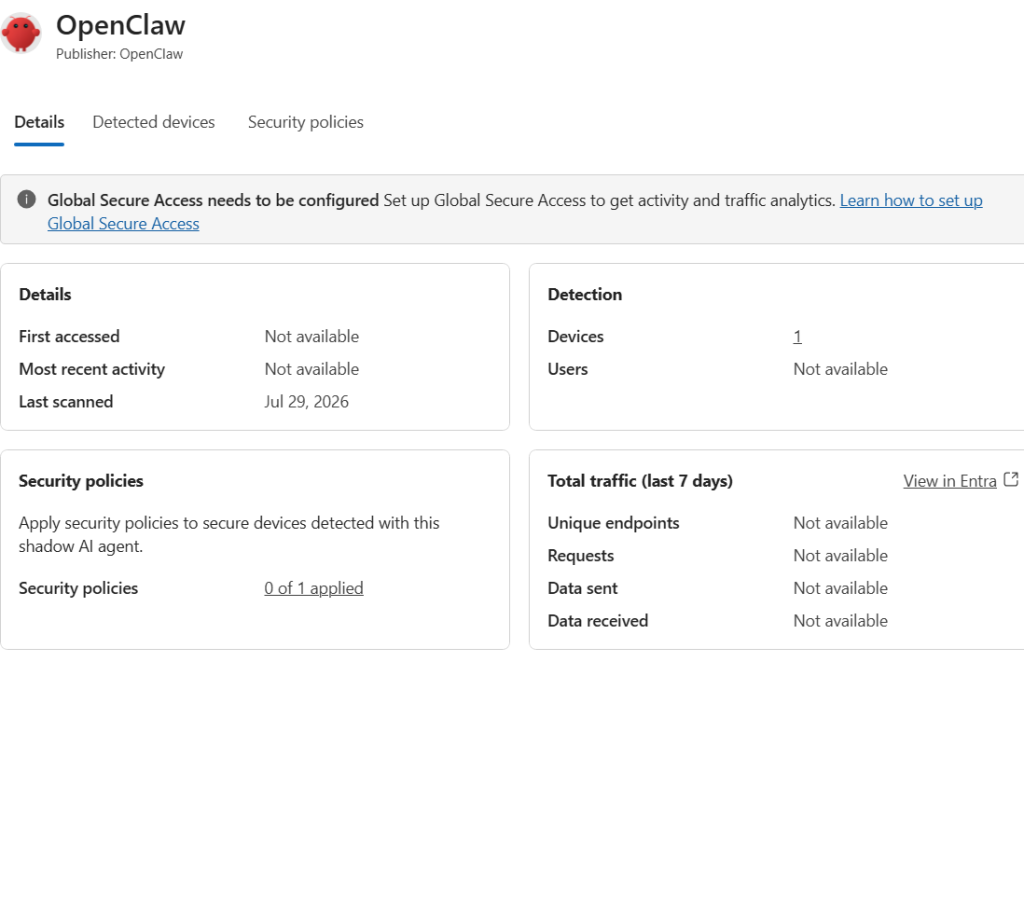The height and width of the screenshot is (910, 1024).
Task: Click the Data received label
Action: (598, 621)
